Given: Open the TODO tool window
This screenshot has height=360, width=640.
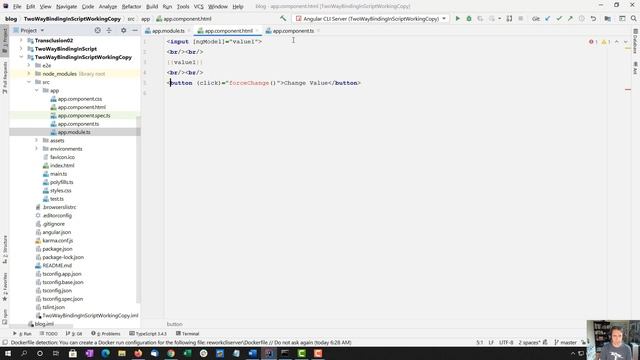Looking at the screenshot, I should click(x=49, y=334).
